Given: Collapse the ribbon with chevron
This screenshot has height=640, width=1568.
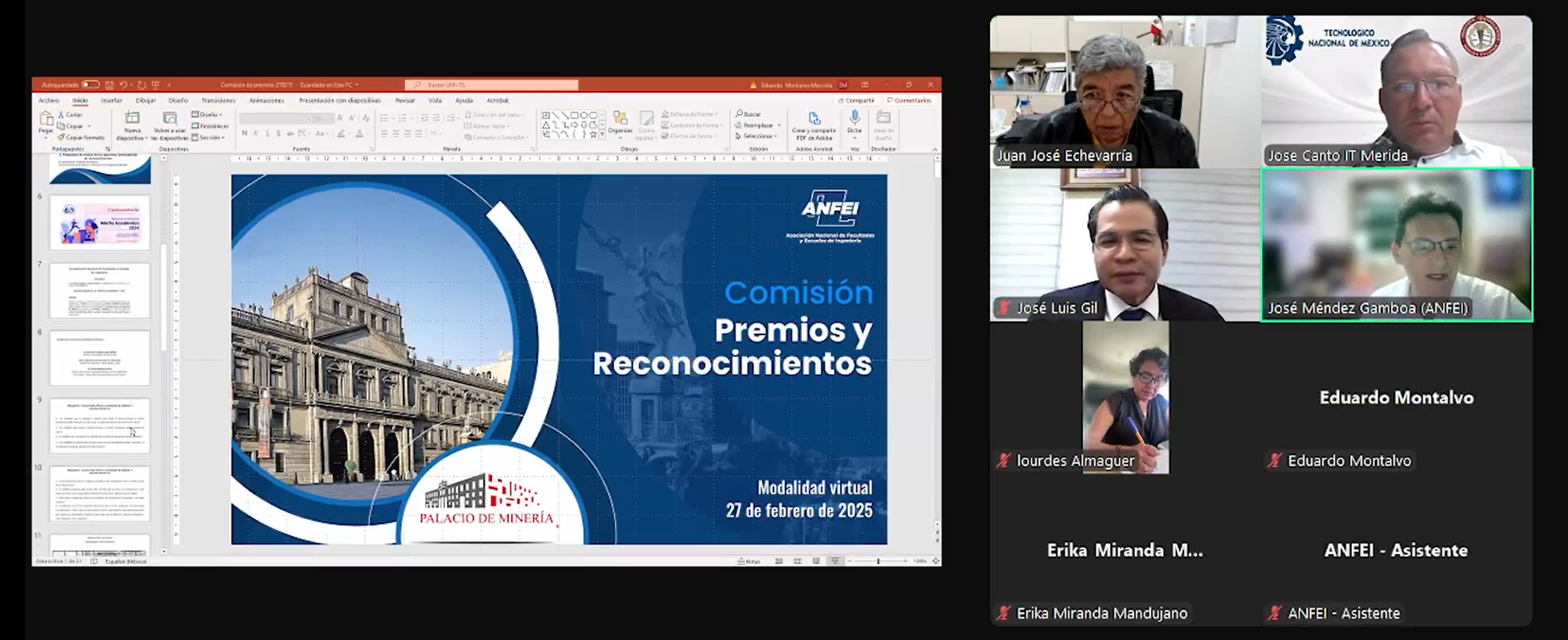Looking at the screenshot, I should click(935, 150).
